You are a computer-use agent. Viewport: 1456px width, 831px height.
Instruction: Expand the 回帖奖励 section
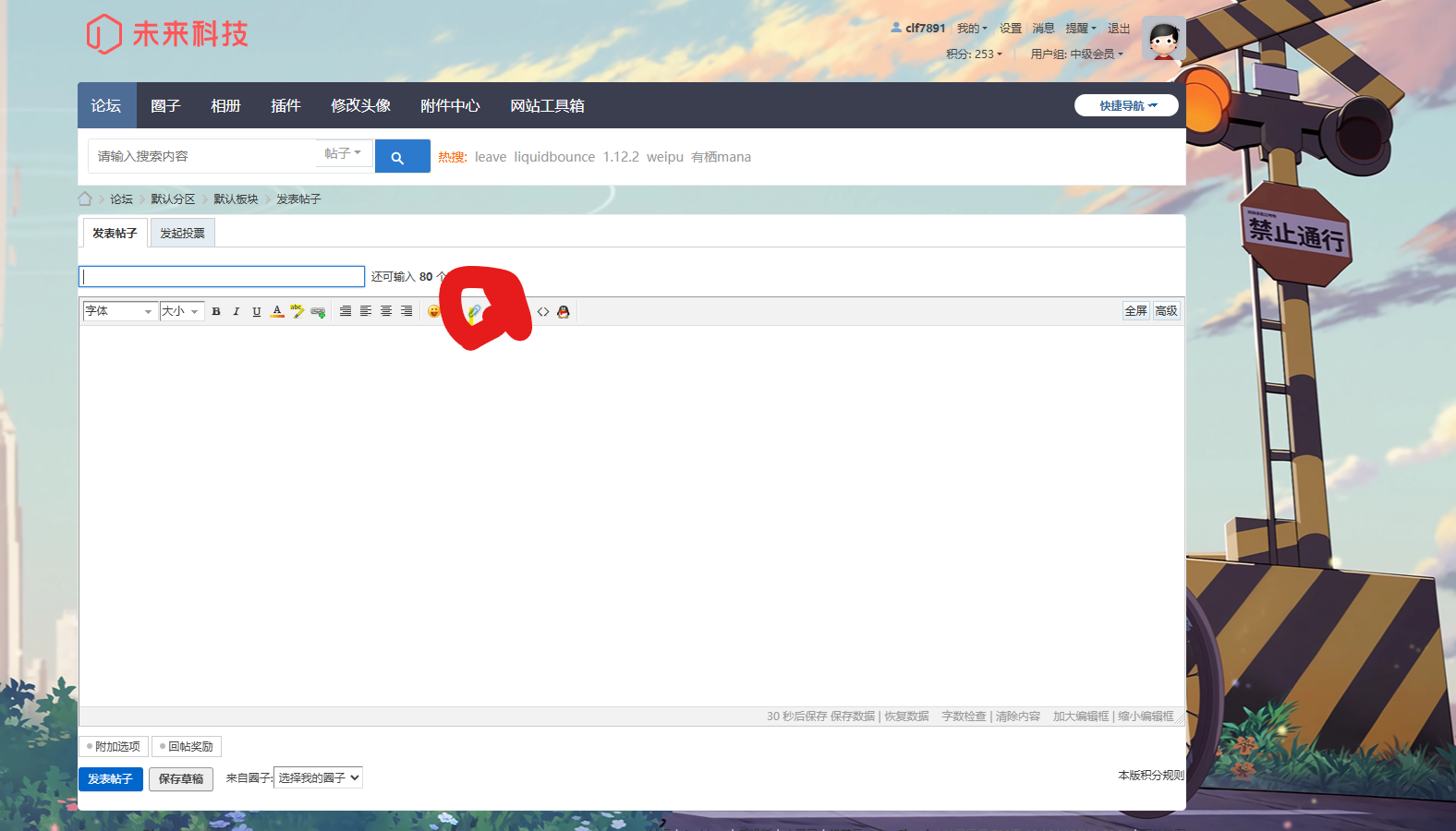[x=187, y=746]
